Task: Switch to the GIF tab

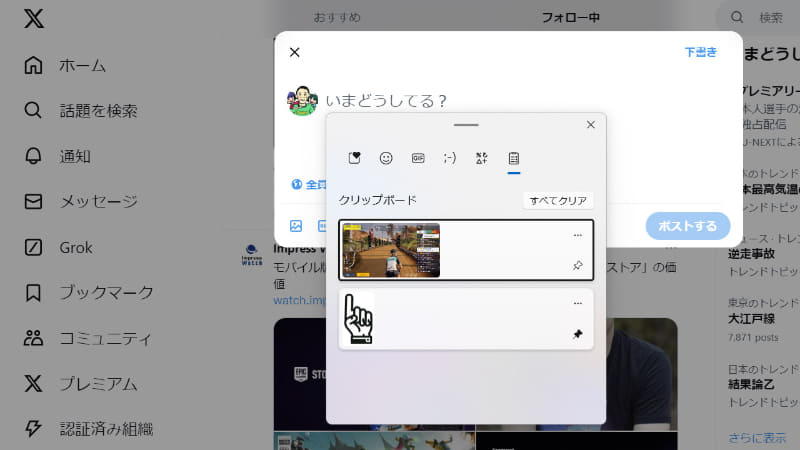Action: click(x=418, y=158)
